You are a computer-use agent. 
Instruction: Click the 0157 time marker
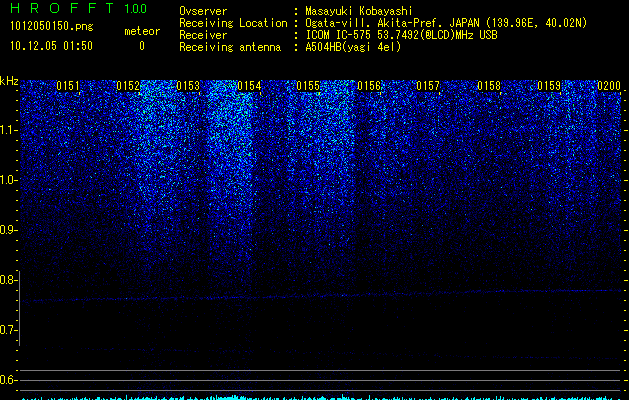[x=428, y=86]
